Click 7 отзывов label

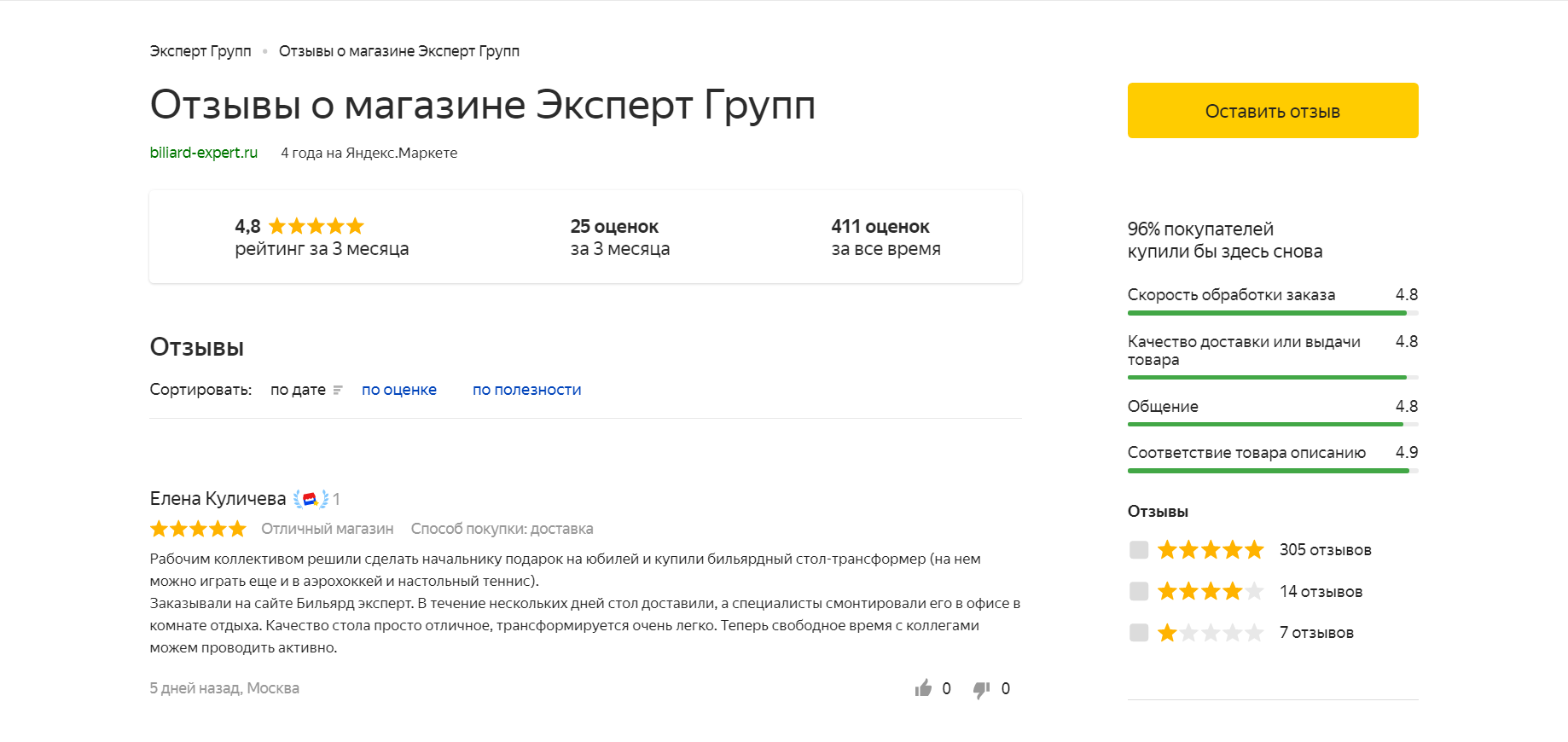pyautogui.click(x=1316, y=633)
